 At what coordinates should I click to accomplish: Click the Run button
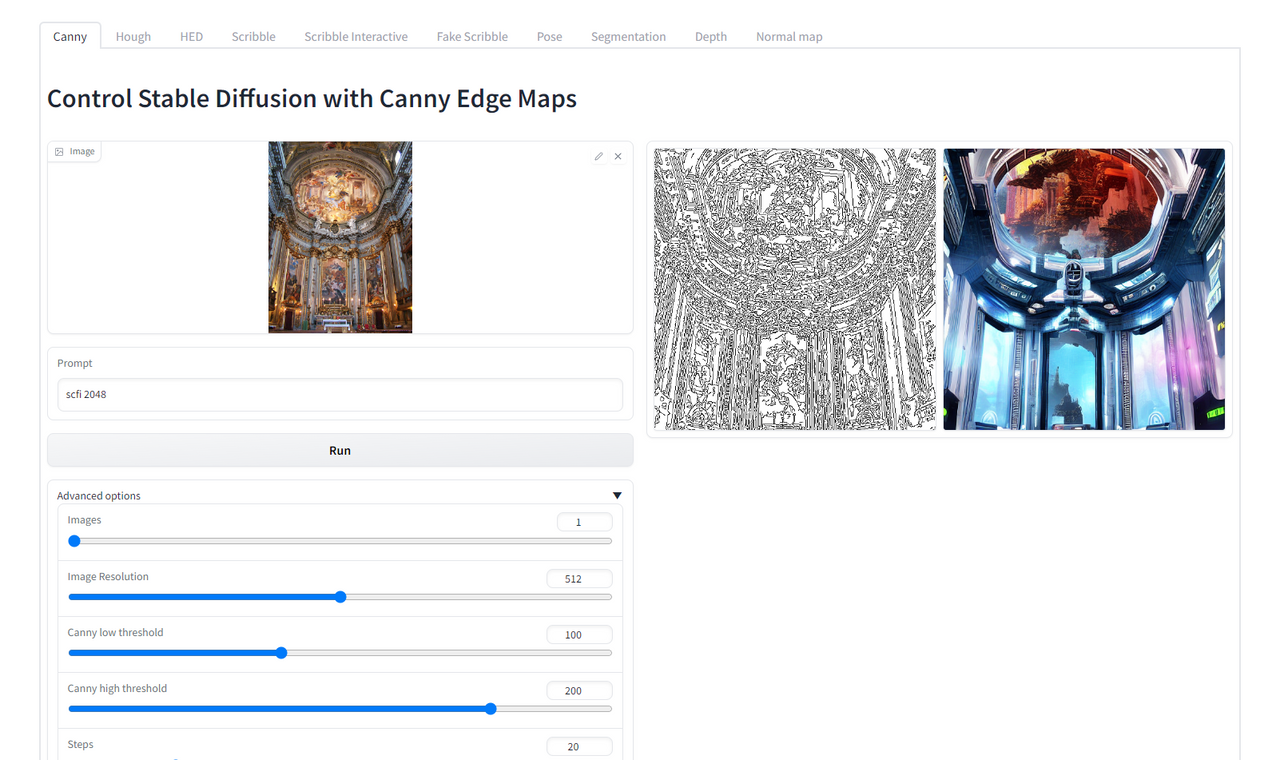coord(340,450)
